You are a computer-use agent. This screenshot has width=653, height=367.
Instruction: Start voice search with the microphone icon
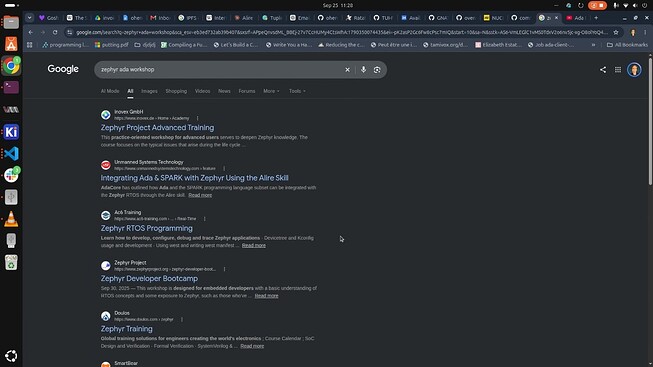[x=363, y=70]
